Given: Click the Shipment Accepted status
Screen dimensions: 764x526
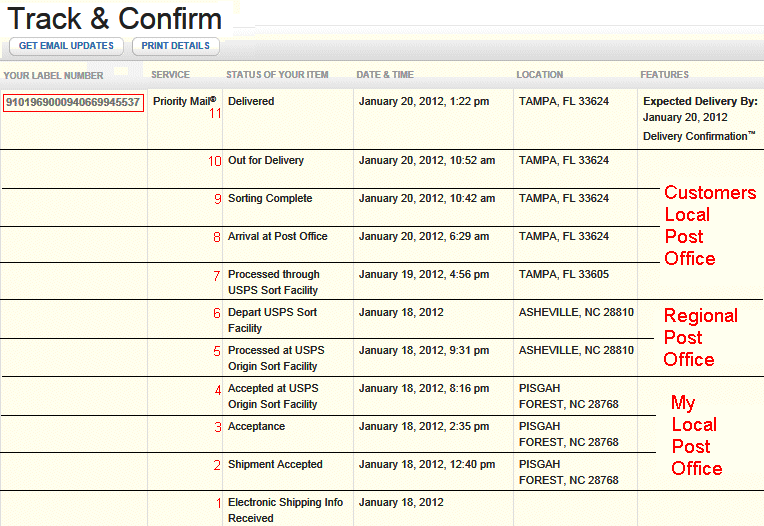Looking at the screenshot, I should (x=275, y=464).
